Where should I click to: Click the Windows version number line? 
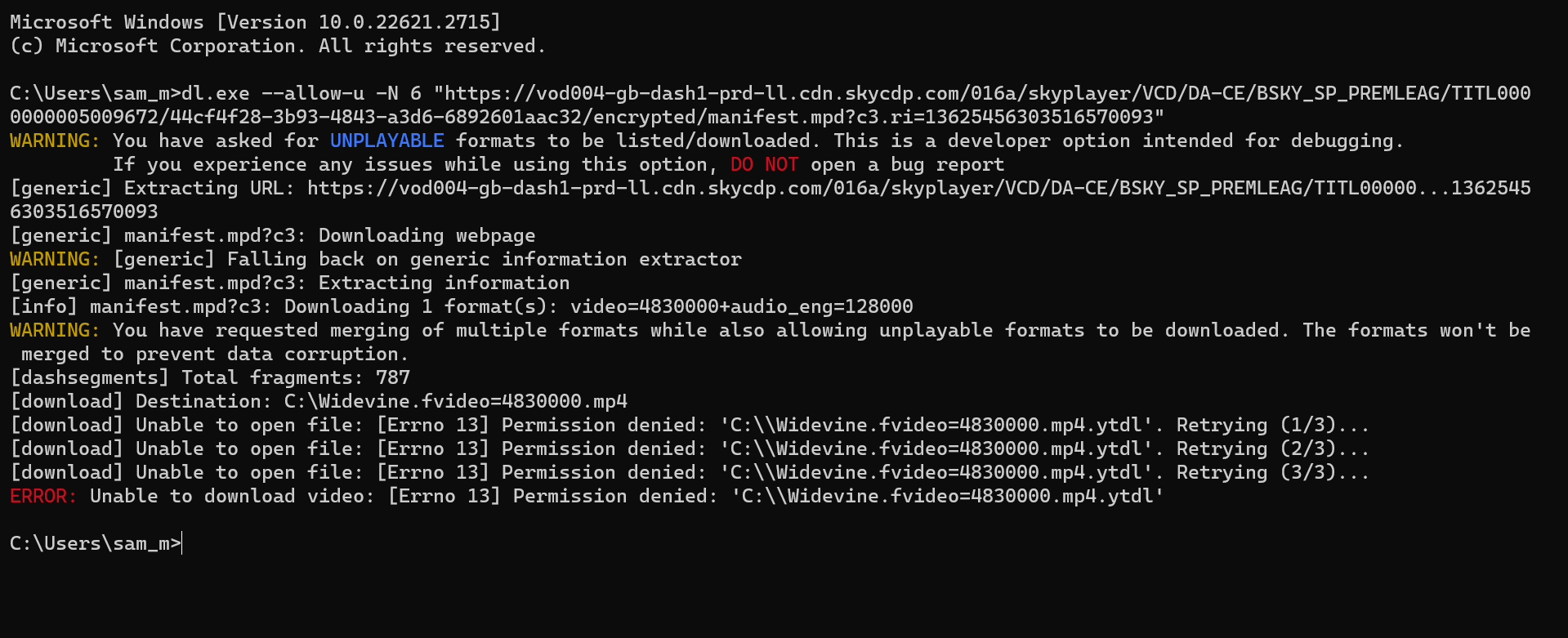(255, 23)
